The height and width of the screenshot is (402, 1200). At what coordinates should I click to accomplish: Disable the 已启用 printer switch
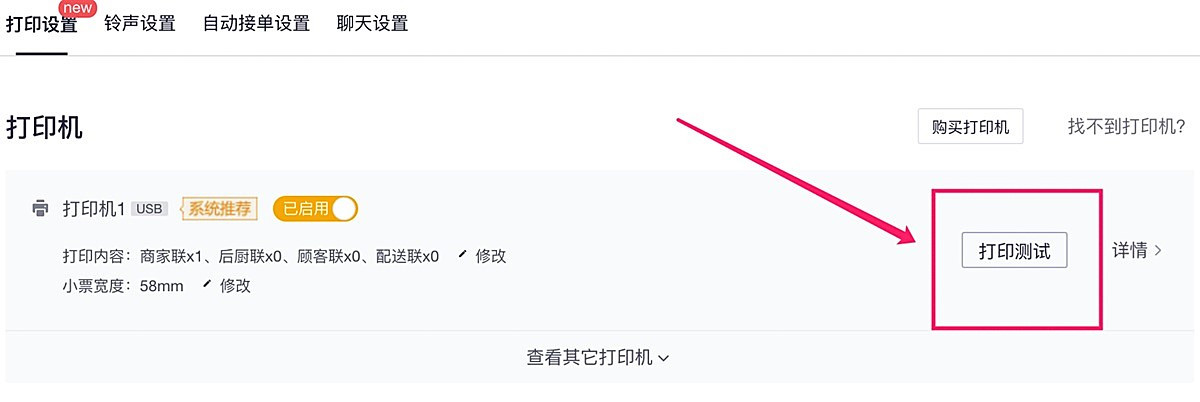tap(315, 208)
